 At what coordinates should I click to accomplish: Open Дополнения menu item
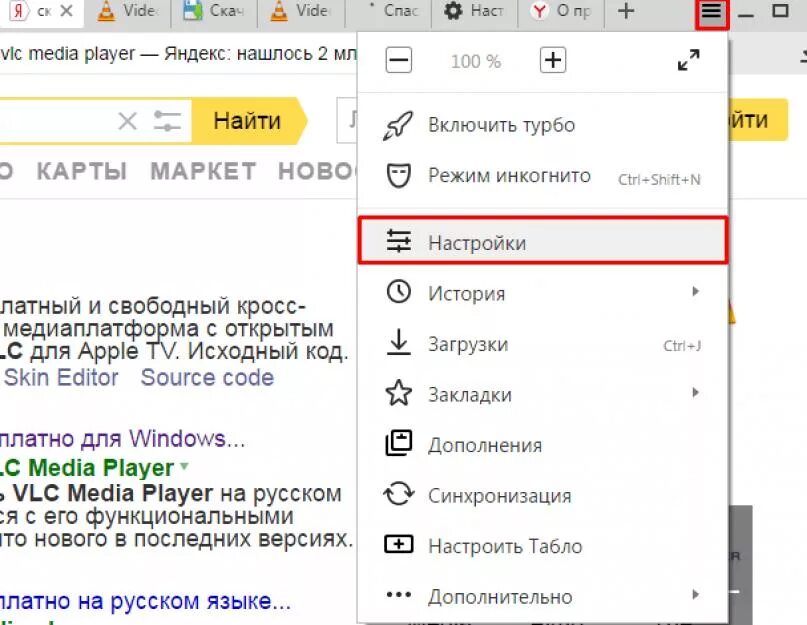point(543,444)
